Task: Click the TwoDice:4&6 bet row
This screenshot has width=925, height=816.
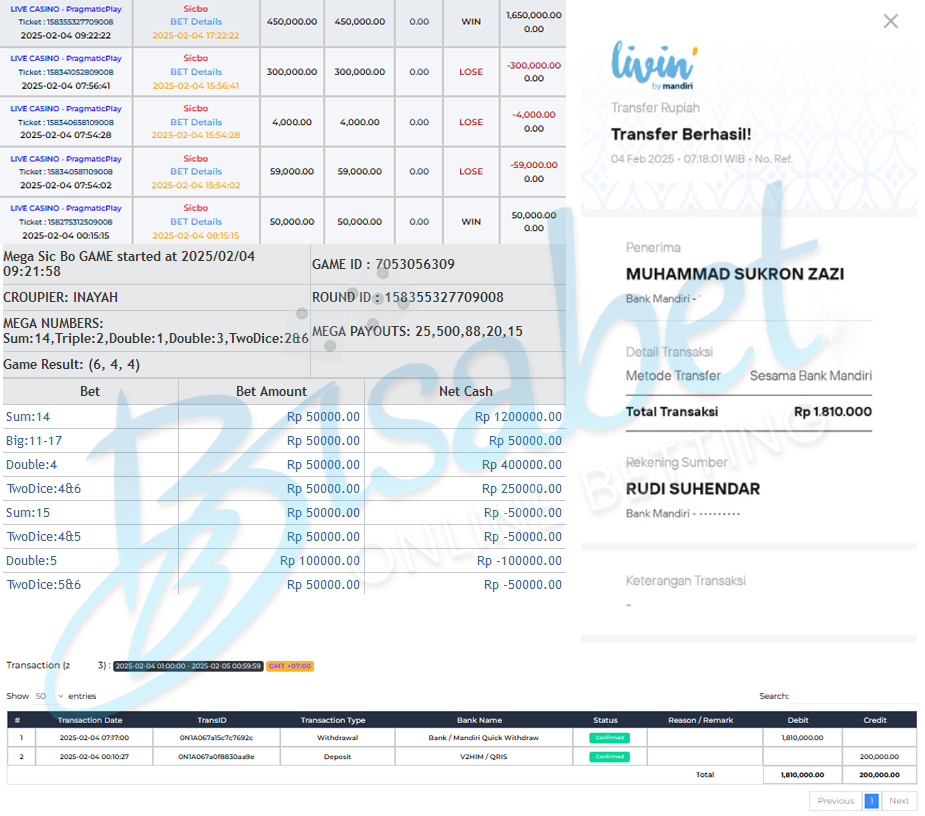Action: pos(284,489)
